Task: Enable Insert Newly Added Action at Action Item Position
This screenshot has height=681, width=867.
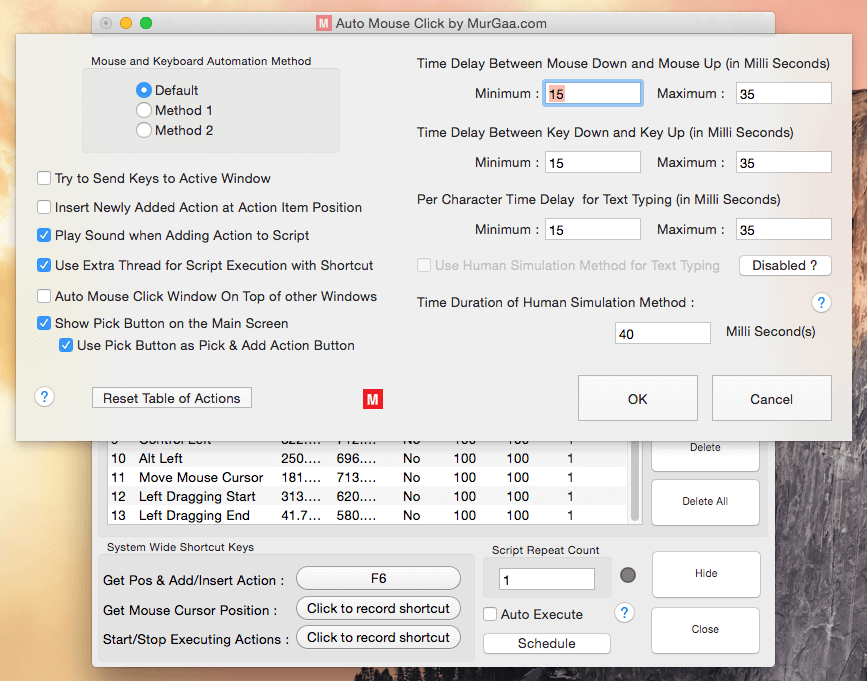Action: click(x=44, y=207)
